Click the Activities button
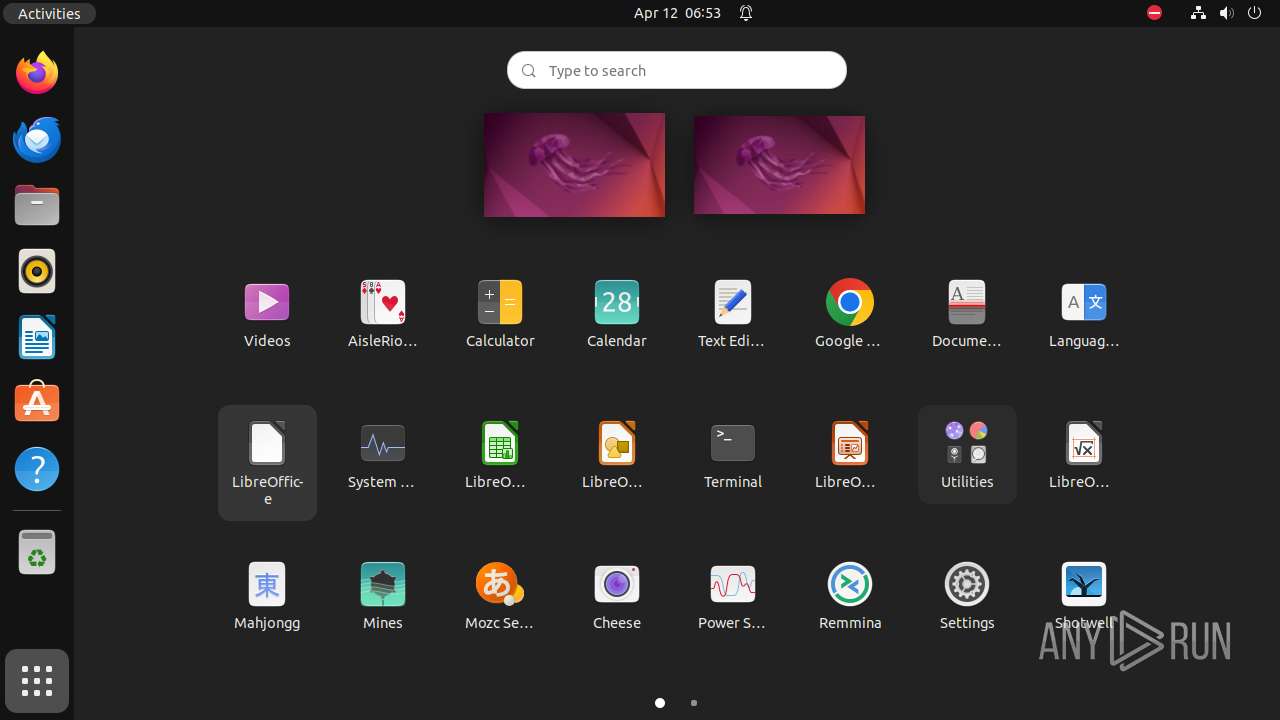 (x=49, y=13)
